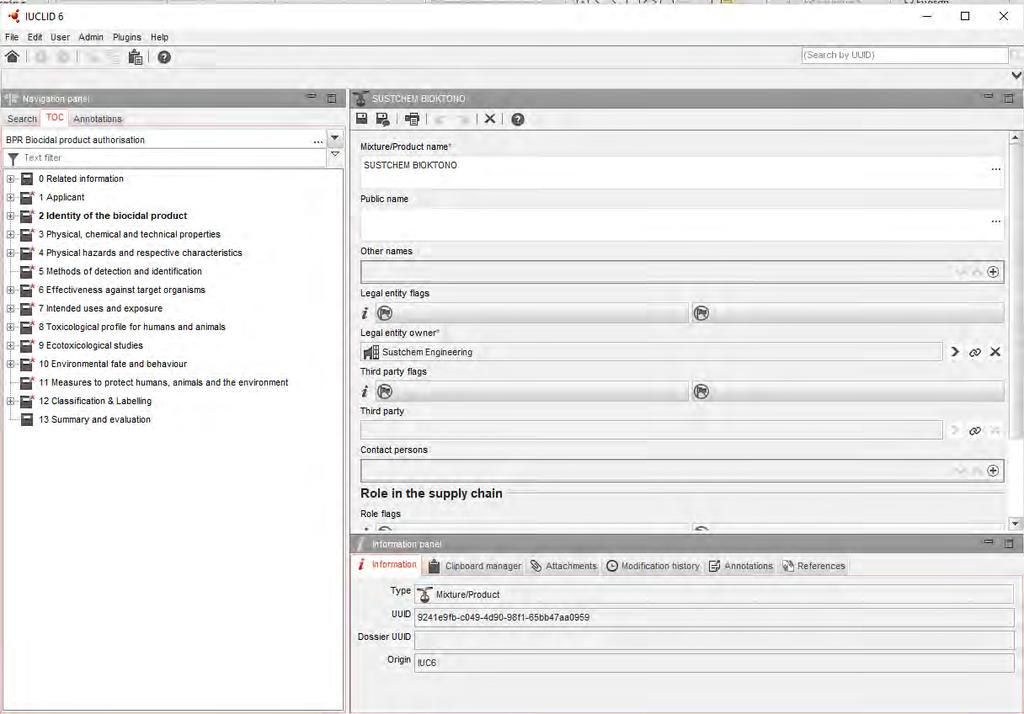Click the first Legal entity flags icon
The width and height of the screenshot is (1024, 714).
click(x=385, y=313)
